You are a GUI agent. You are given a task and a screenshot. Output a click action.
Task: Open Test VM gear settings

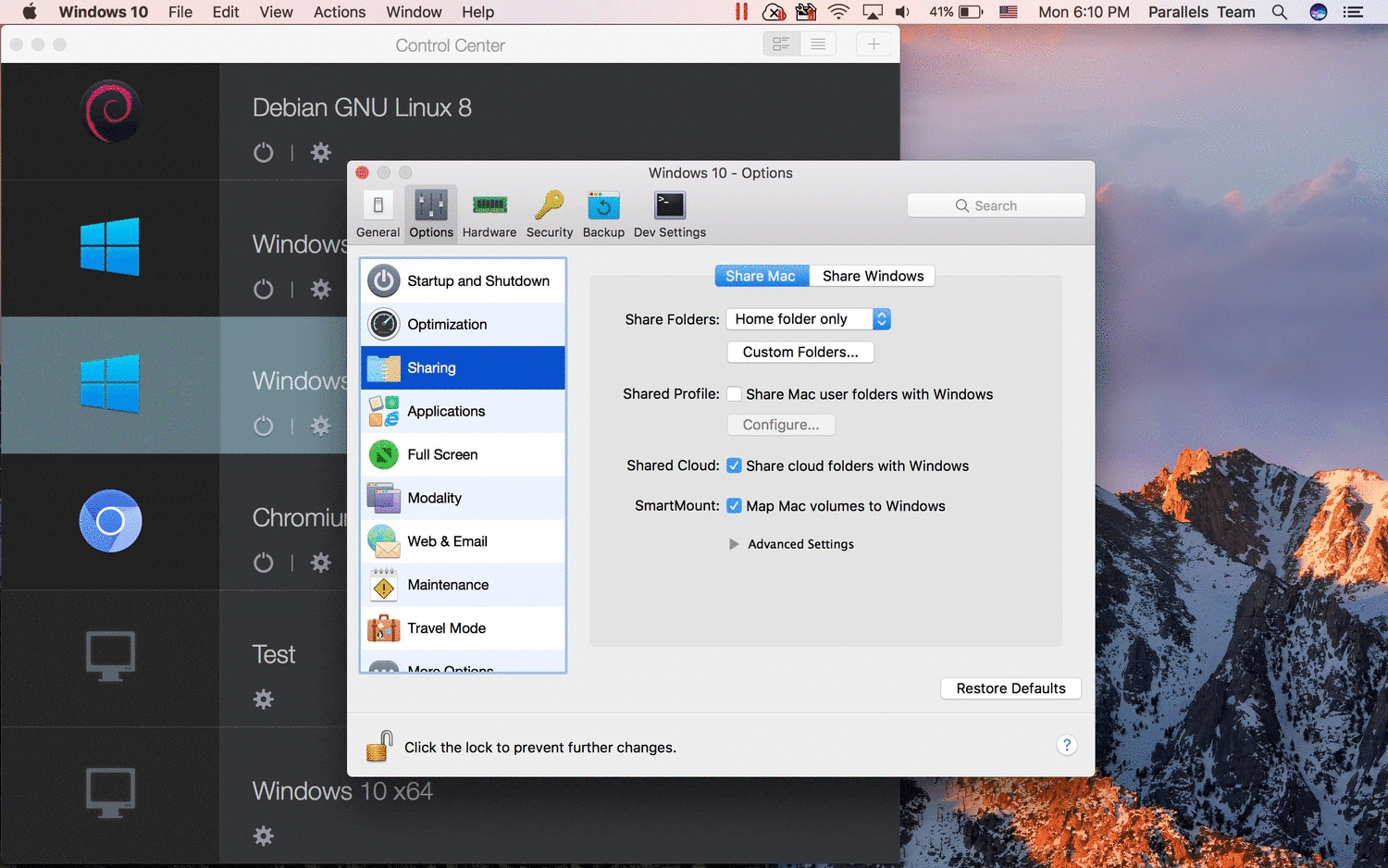[x=264, y=700]
